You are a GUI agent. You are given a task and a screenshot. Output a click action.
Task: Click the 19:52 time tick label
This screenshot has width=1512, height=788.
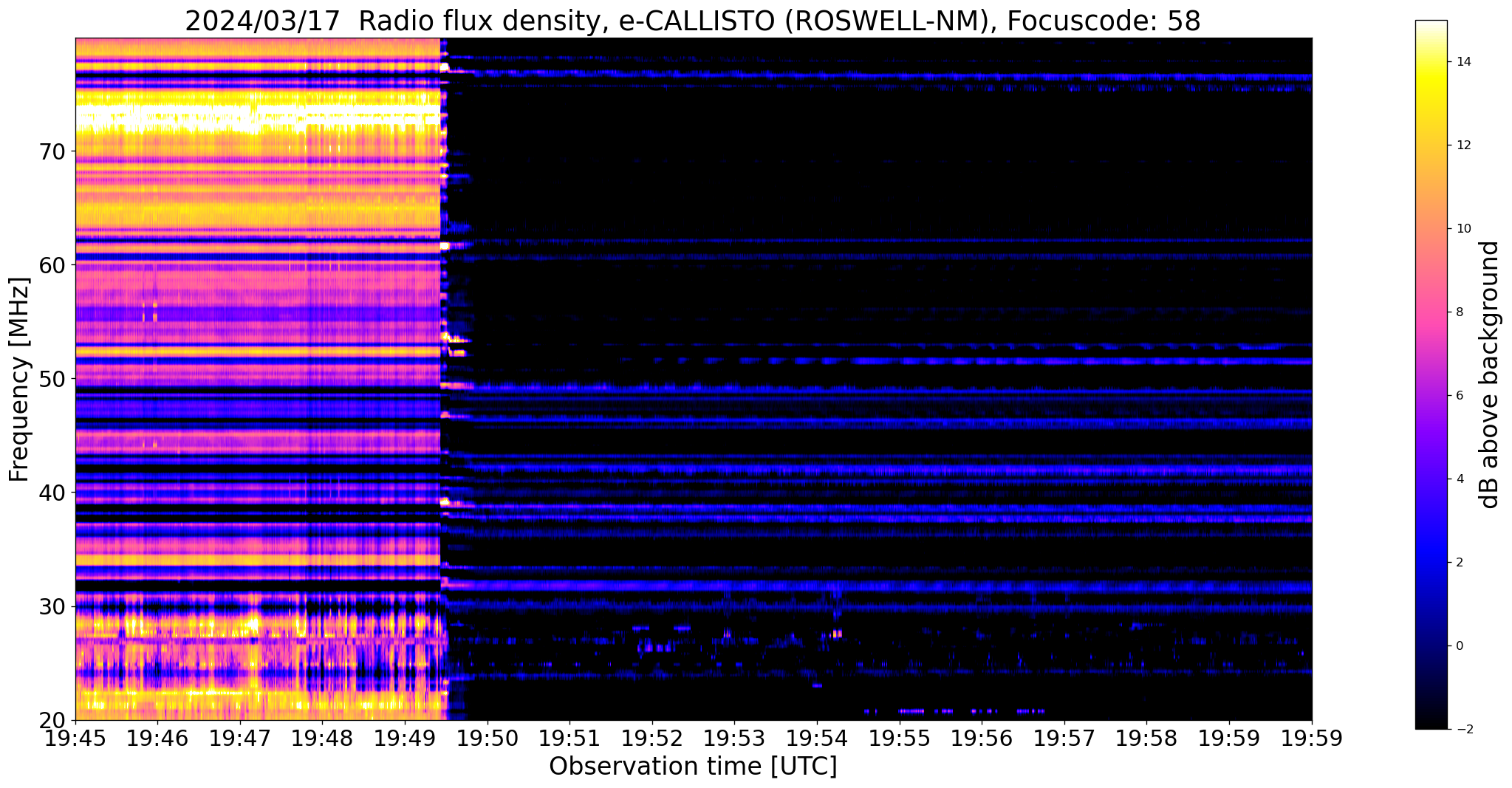(652, 738)
